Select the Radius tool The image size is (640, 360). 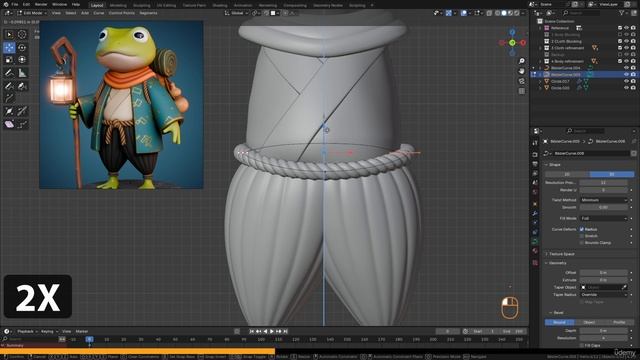(9, 111)
